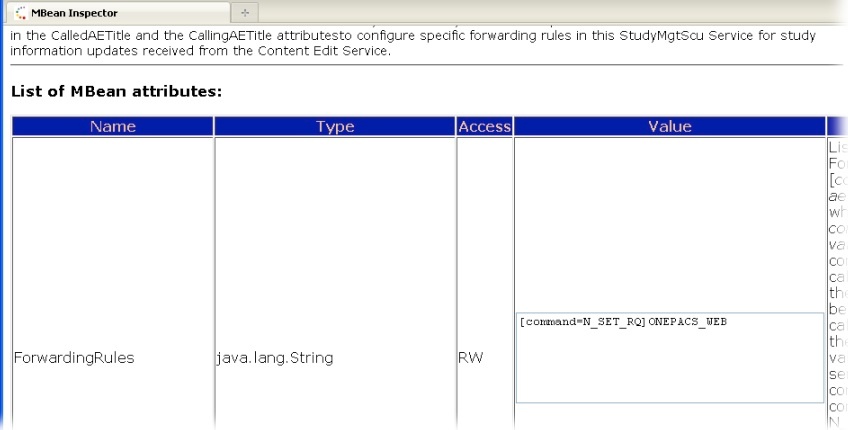848x430 pixels.
Task: Open a new tab with the plus button
Action: coord(244,13)
